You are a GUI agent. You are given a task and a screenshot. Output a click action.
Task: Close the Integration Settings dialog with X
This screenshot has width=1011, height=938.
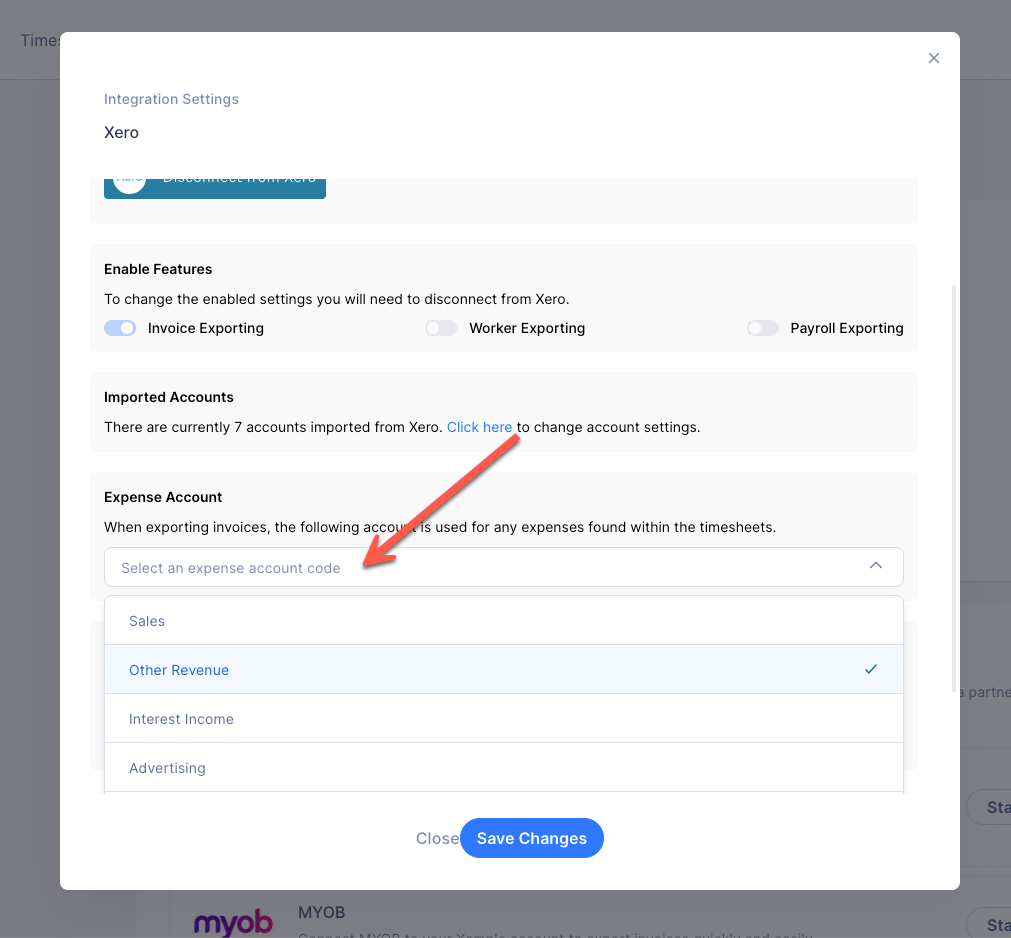point(933,58)
